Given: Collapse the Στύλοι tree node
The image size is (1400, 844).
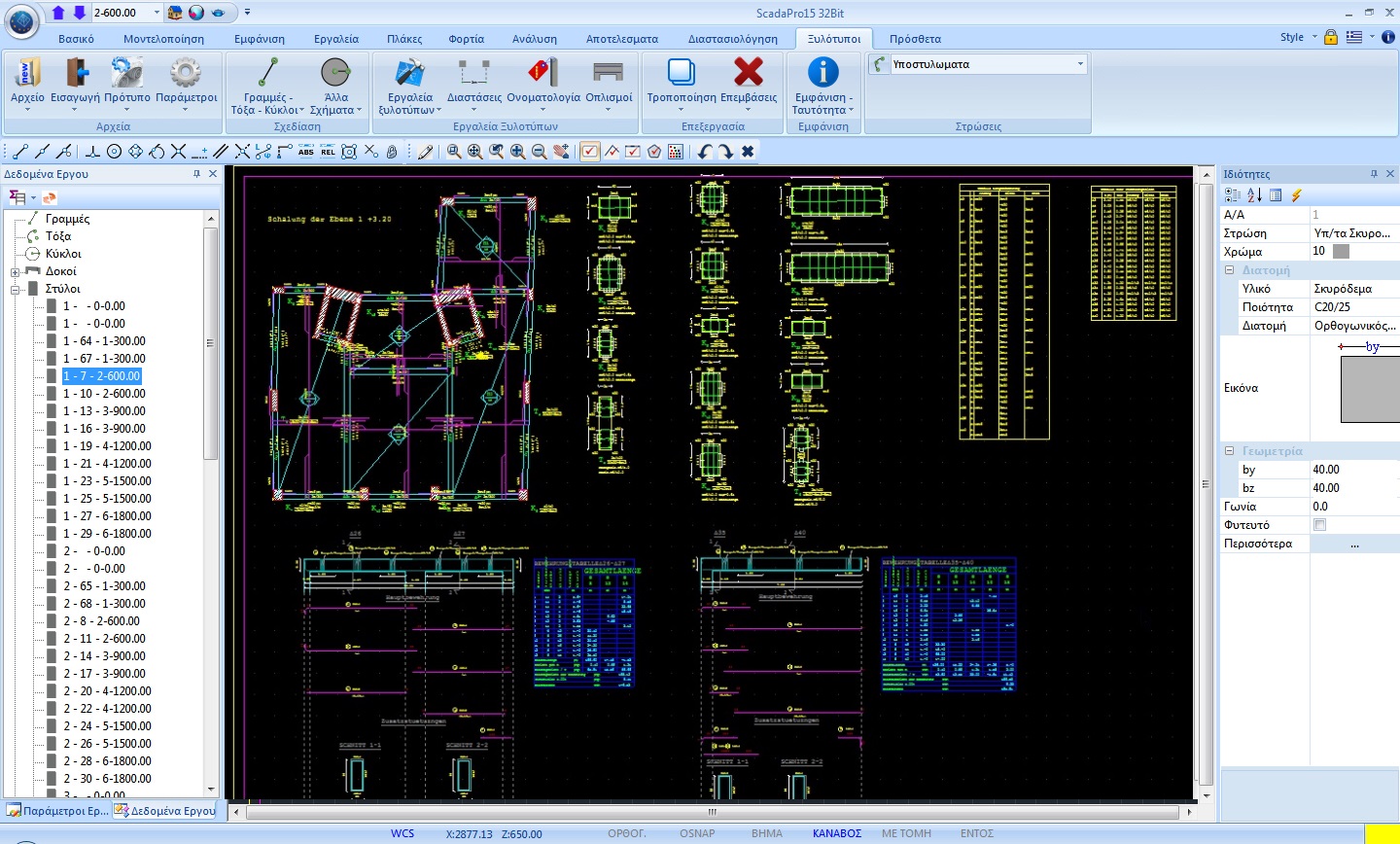Looking at the screenshot, I should (16, 290).
